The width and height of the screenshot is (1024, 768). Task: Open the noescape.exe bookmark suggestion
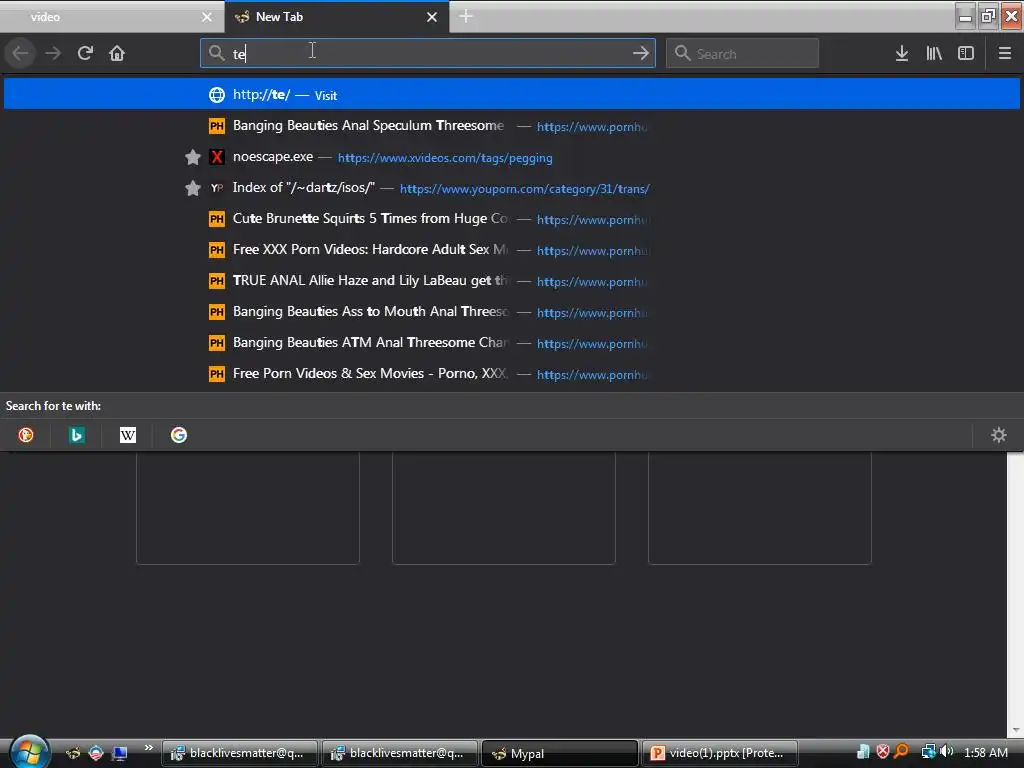coord(512,157)
